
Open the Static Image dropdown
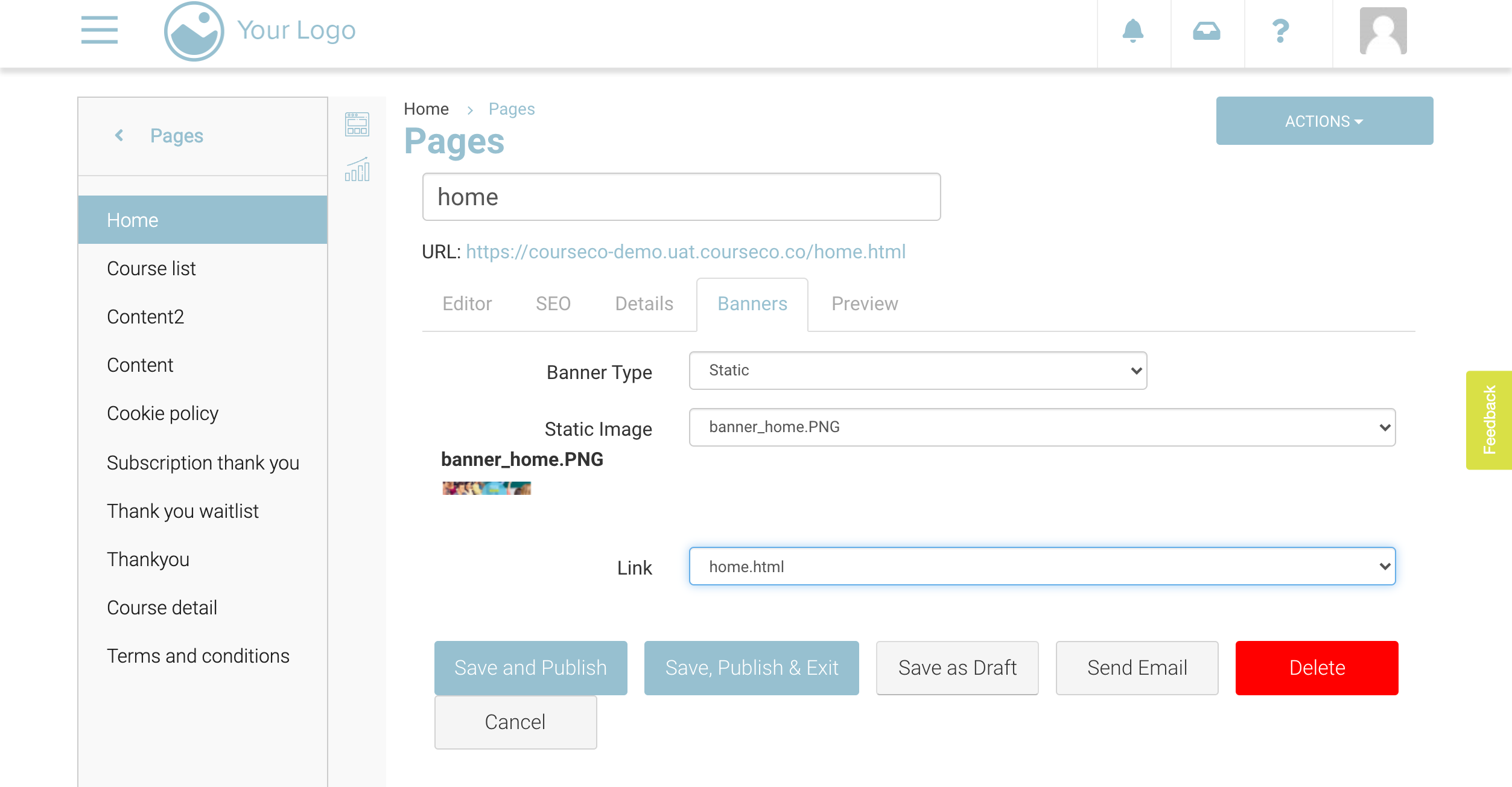1041,427
